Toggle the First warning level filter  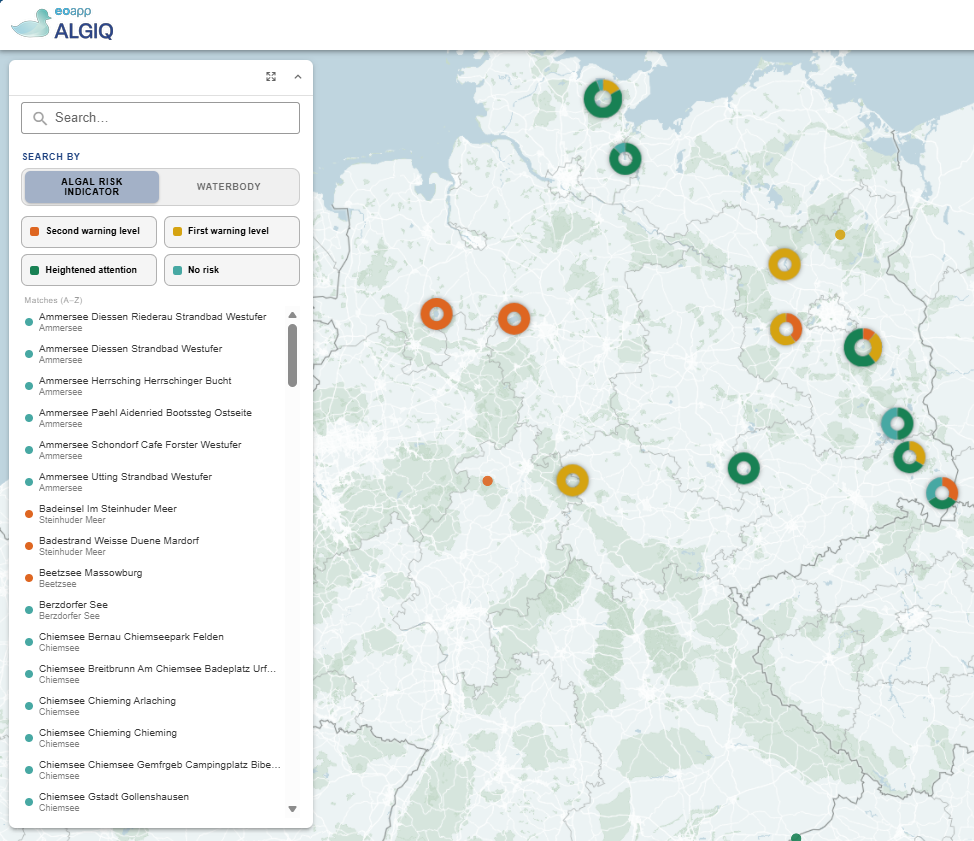[232, 231]
